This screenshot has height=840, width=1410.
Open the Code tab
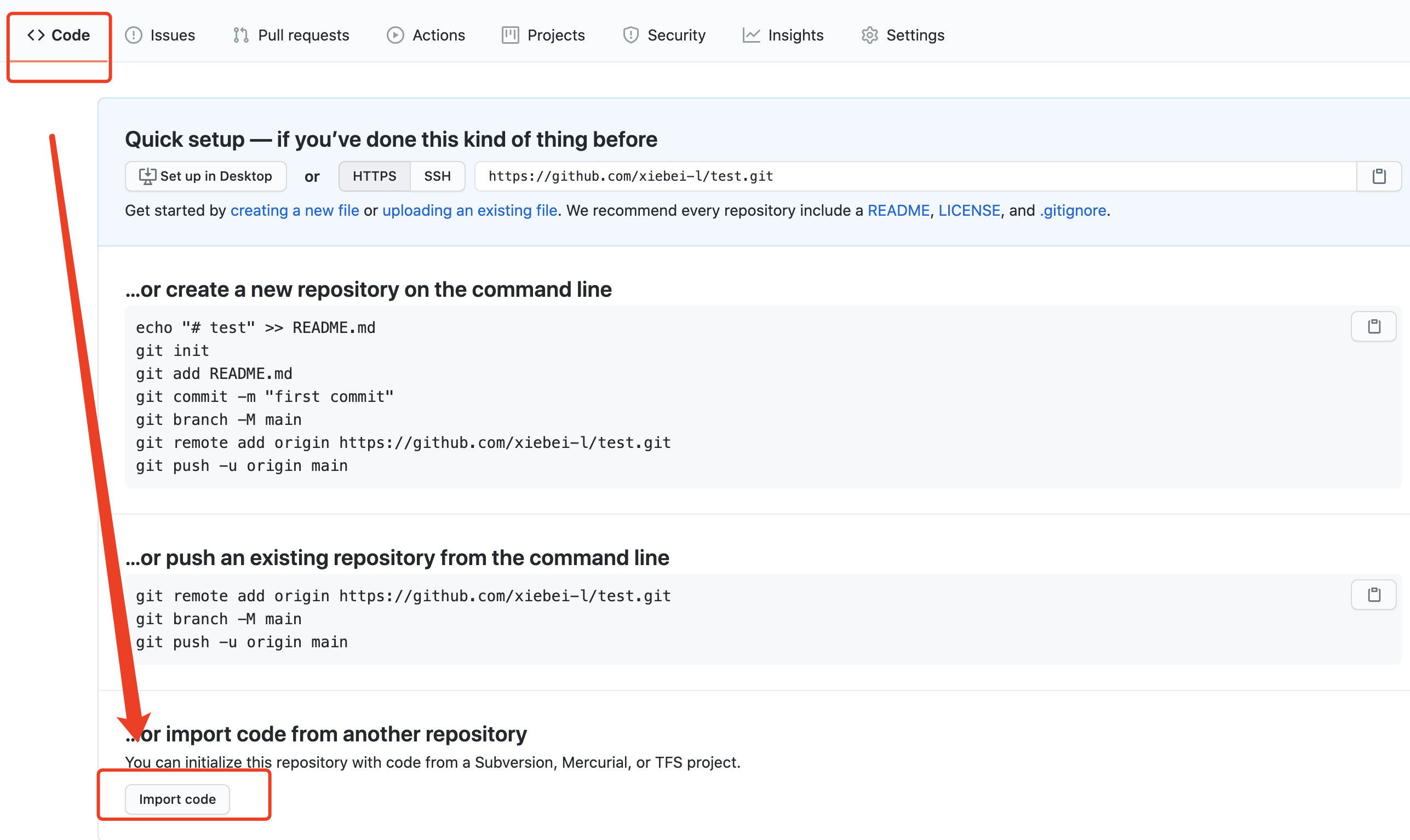pos(59,35)
